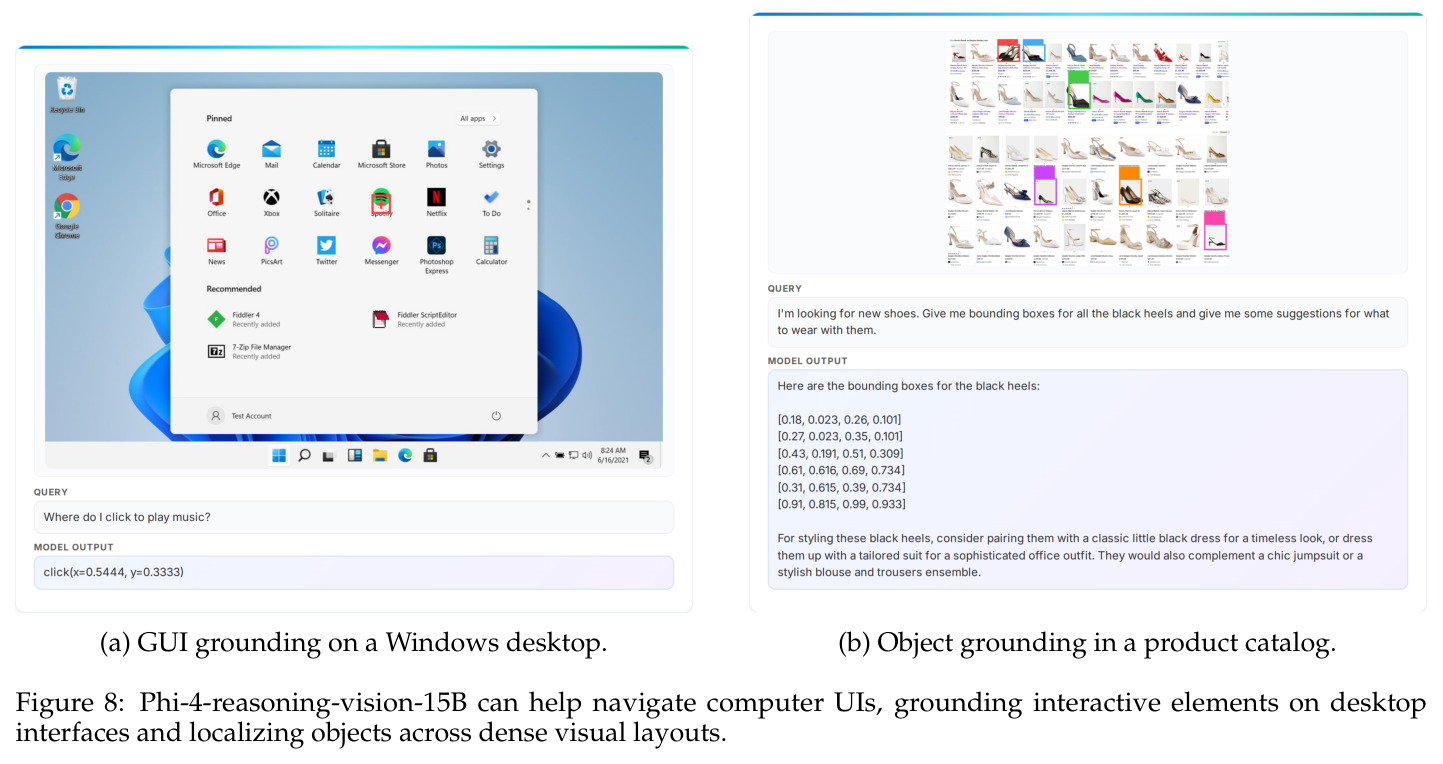This screenshot has height=764, width=1443.
Task: Click the '[0.91, 0.815, 0.99, 0.933]' bounding box line
Action: [x=841, y=504]
